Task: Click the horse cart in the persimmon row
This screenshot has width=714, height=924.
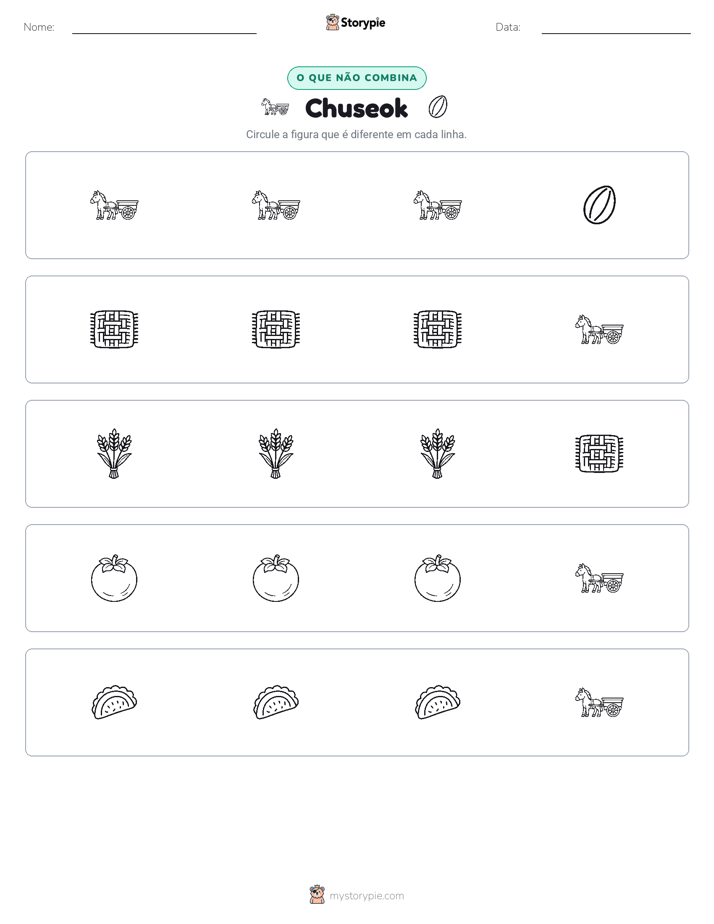Action: (599, 578)
